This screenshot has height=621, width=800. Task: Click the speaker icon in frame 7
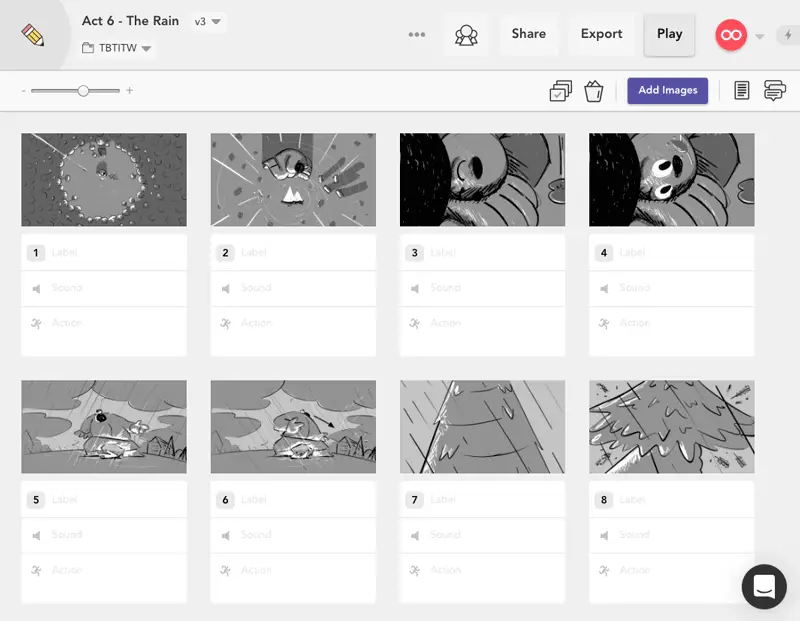tap(415, 536)
